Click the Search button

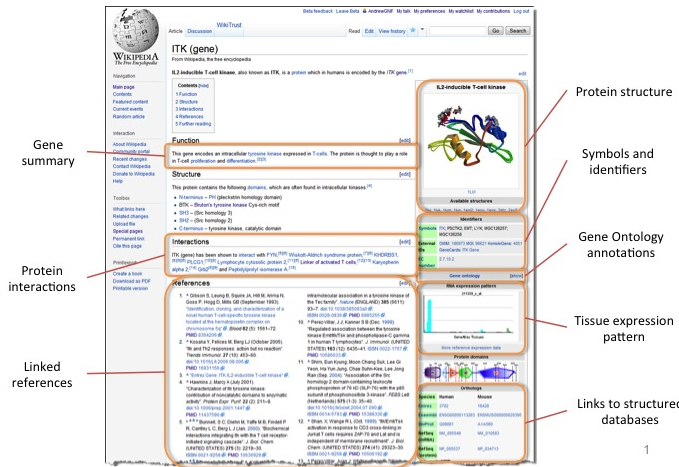tap(517, 31)
